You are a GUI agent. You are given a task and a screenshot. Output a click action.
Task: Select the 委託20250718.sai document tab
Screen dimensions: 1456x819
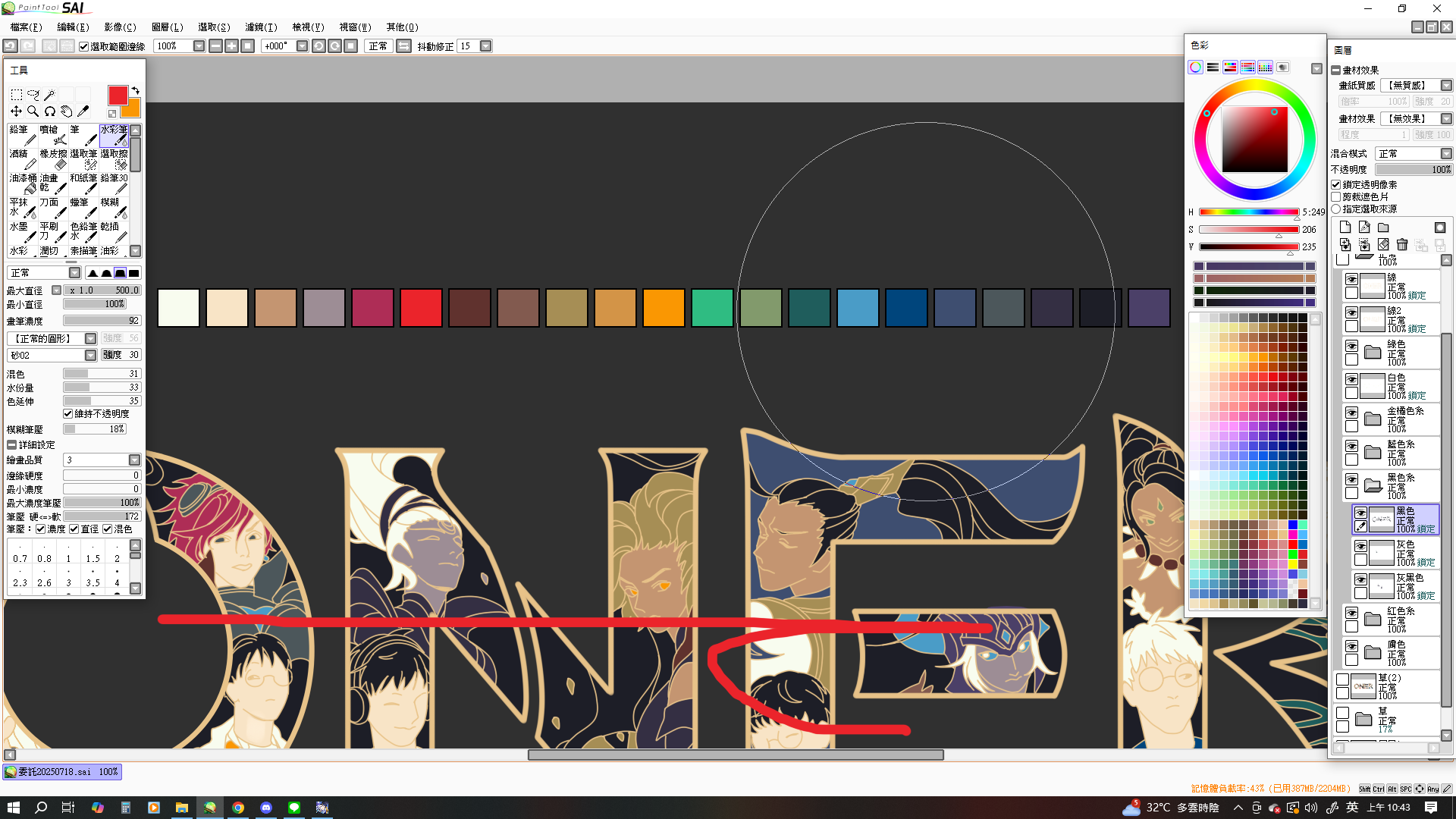click(x=62, y=772)
